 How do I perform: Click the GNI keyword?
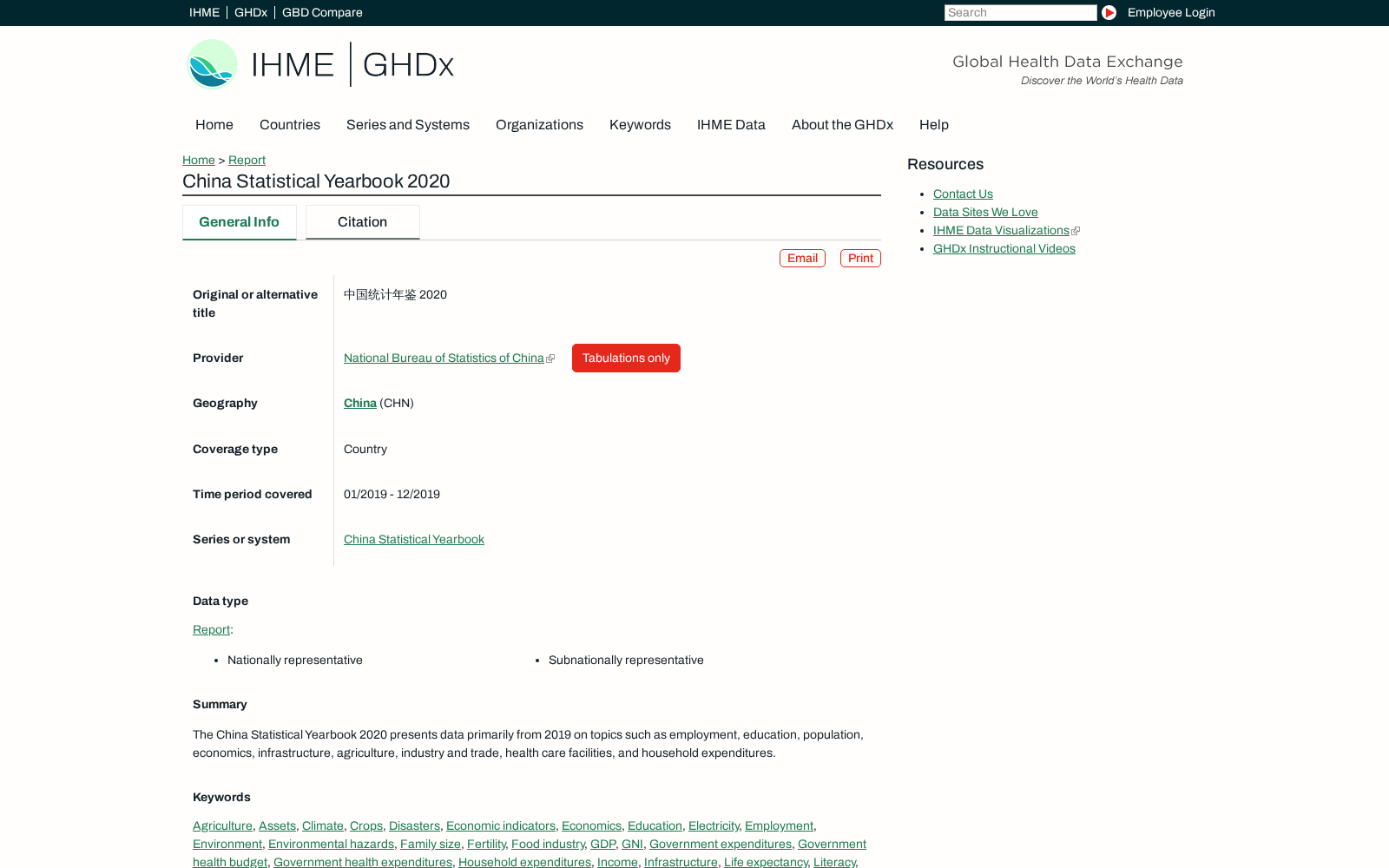click(x=632, y=845)
